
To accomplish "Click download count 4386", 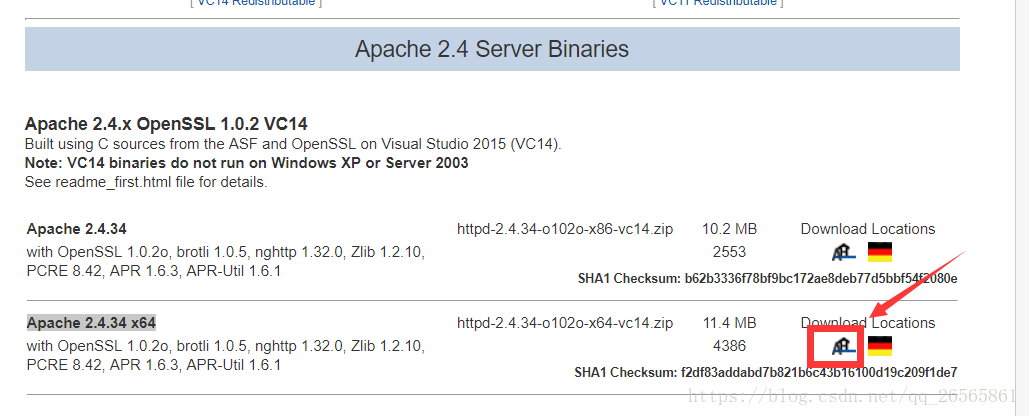I will [x=730, y=346].
